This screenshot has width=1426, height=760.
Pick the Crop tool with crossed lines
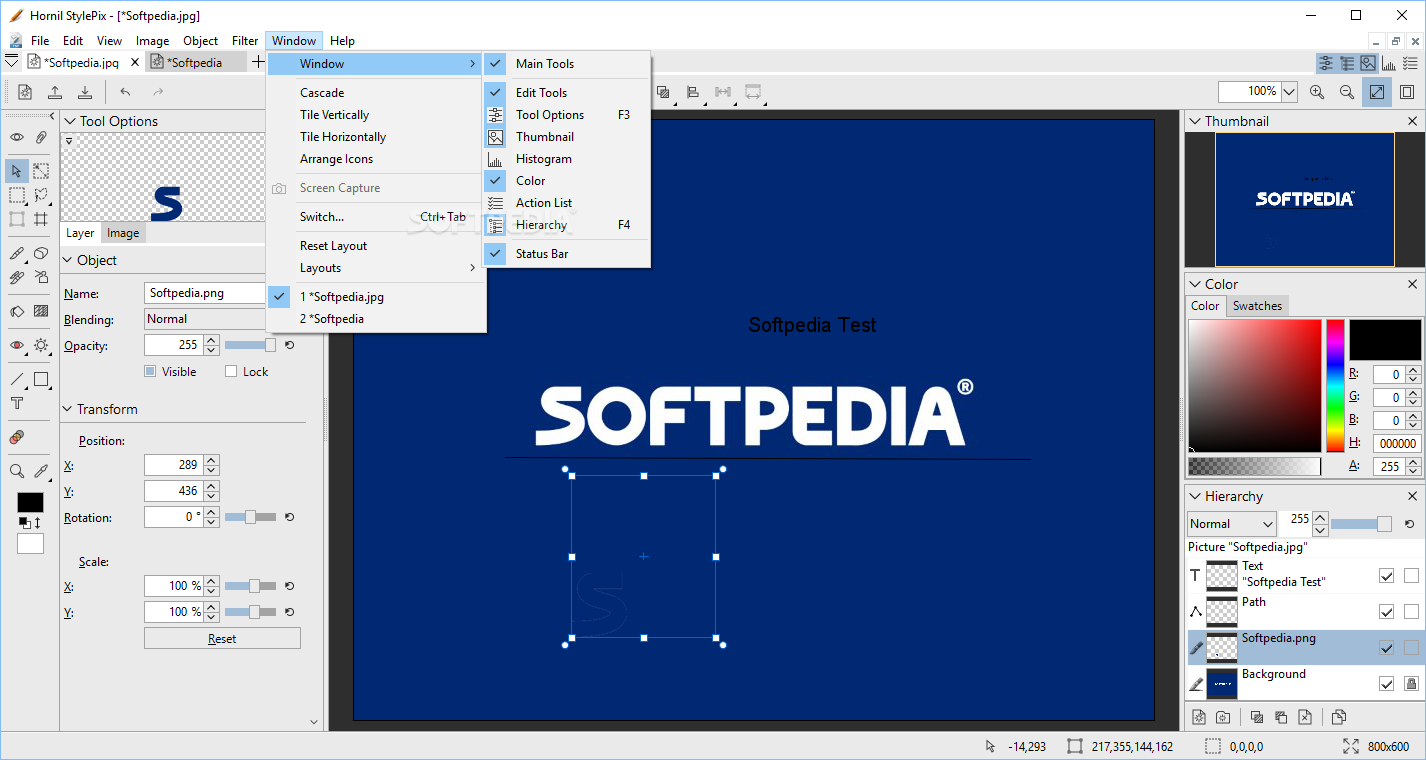pos(41,219)
